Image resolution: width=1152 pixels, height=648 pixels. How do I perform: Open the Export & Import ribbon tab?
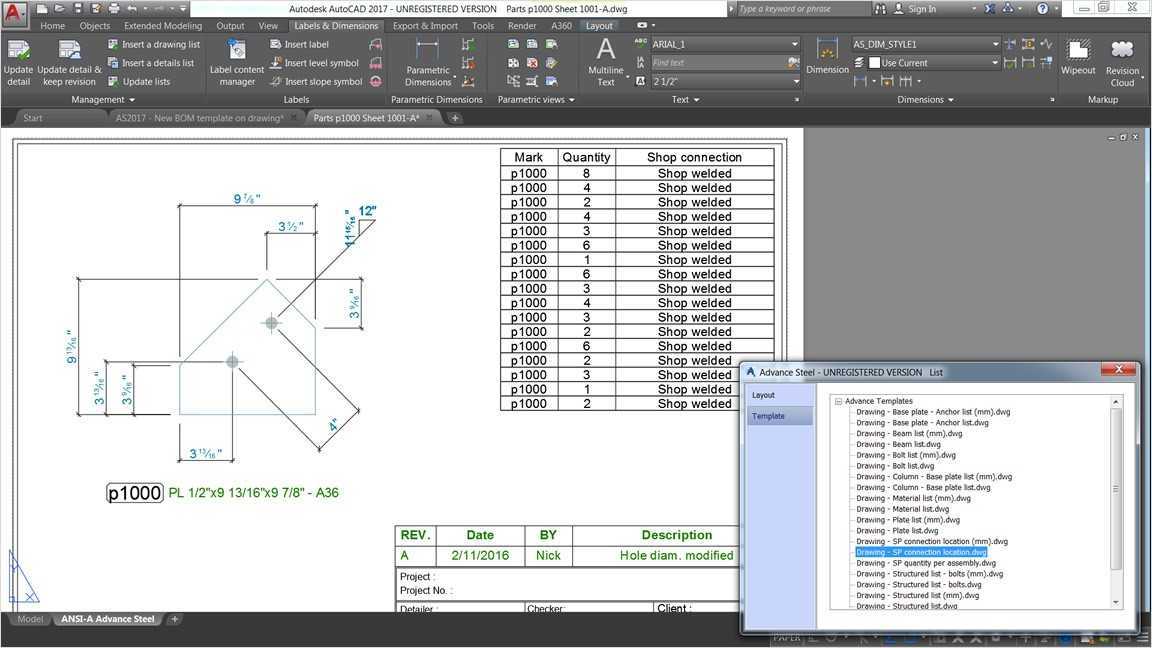click(425, 26)
